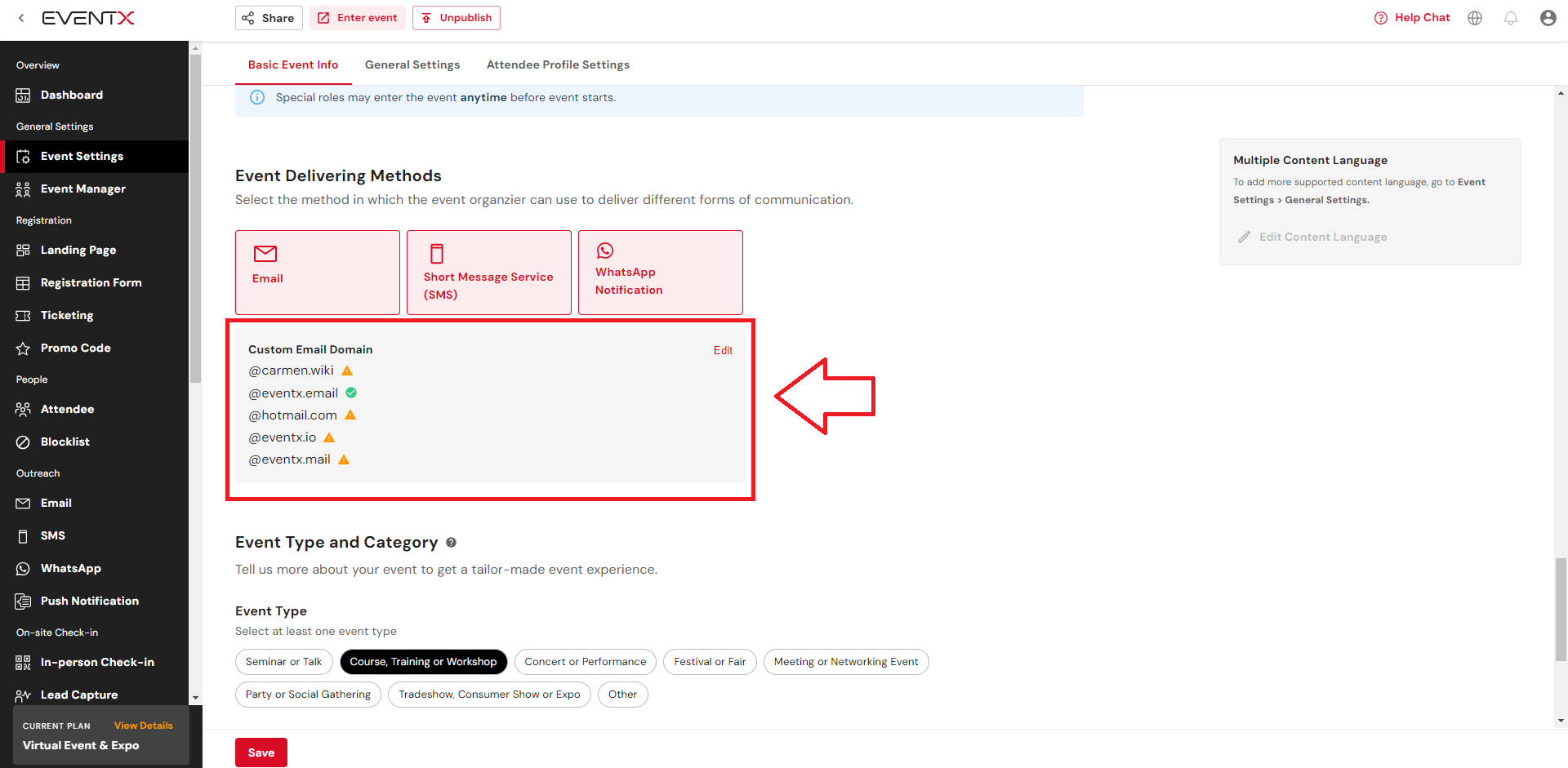
Task: Click the sidebar scrollbar down arrow
Action: (195, 699)
